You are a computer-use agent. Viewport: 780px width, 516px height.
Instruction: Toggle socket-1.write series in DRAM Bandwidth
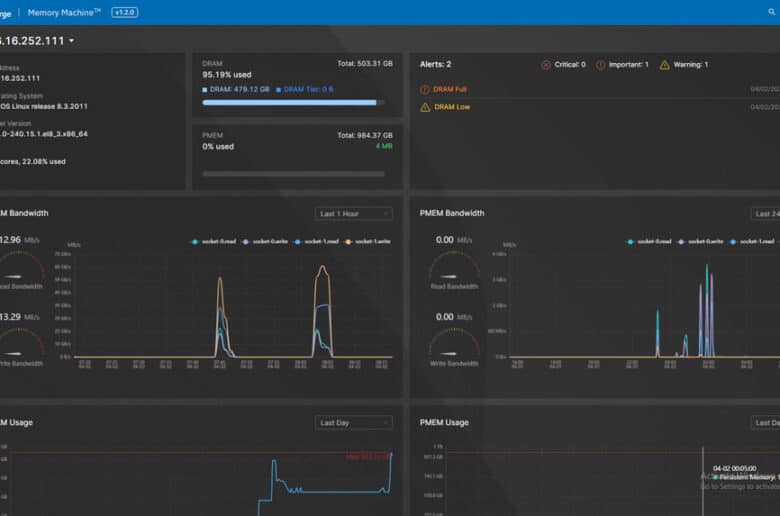coord(368,241)
